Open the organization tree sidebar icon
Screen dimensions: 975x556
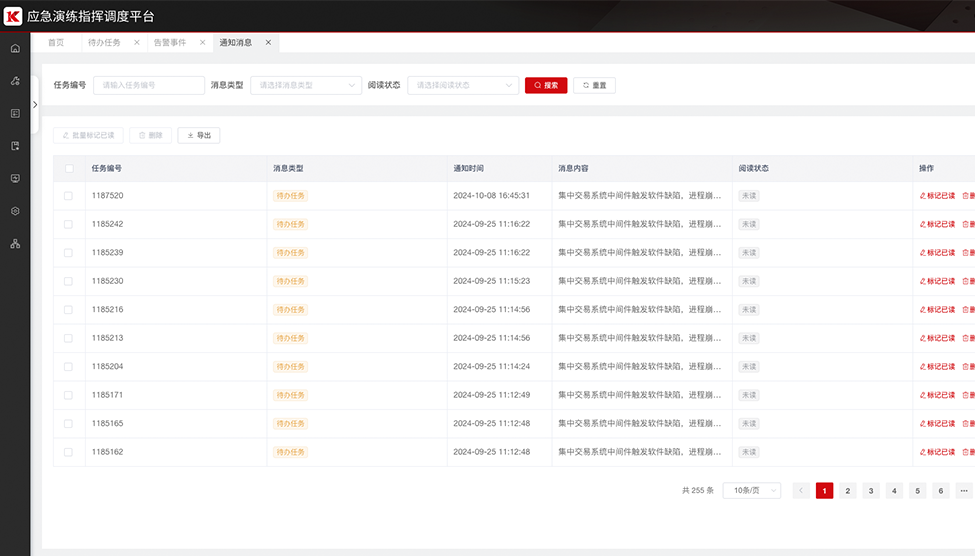click(15, 243)
